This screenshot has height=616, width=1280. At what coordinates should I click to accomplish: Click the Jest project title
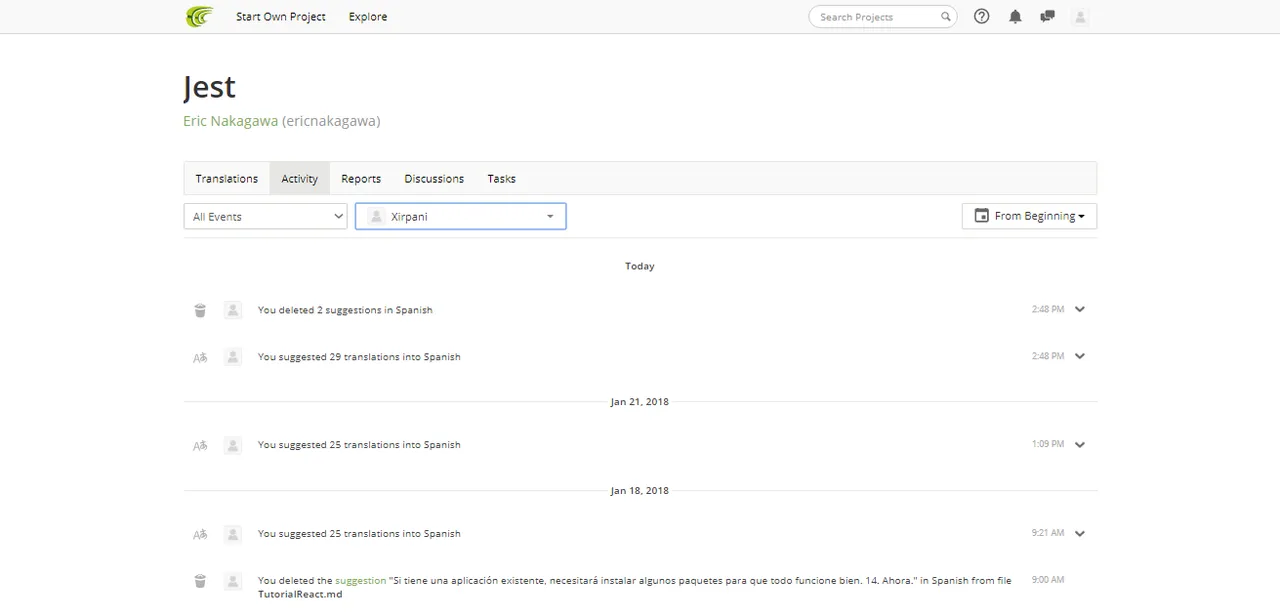[210, 88]
